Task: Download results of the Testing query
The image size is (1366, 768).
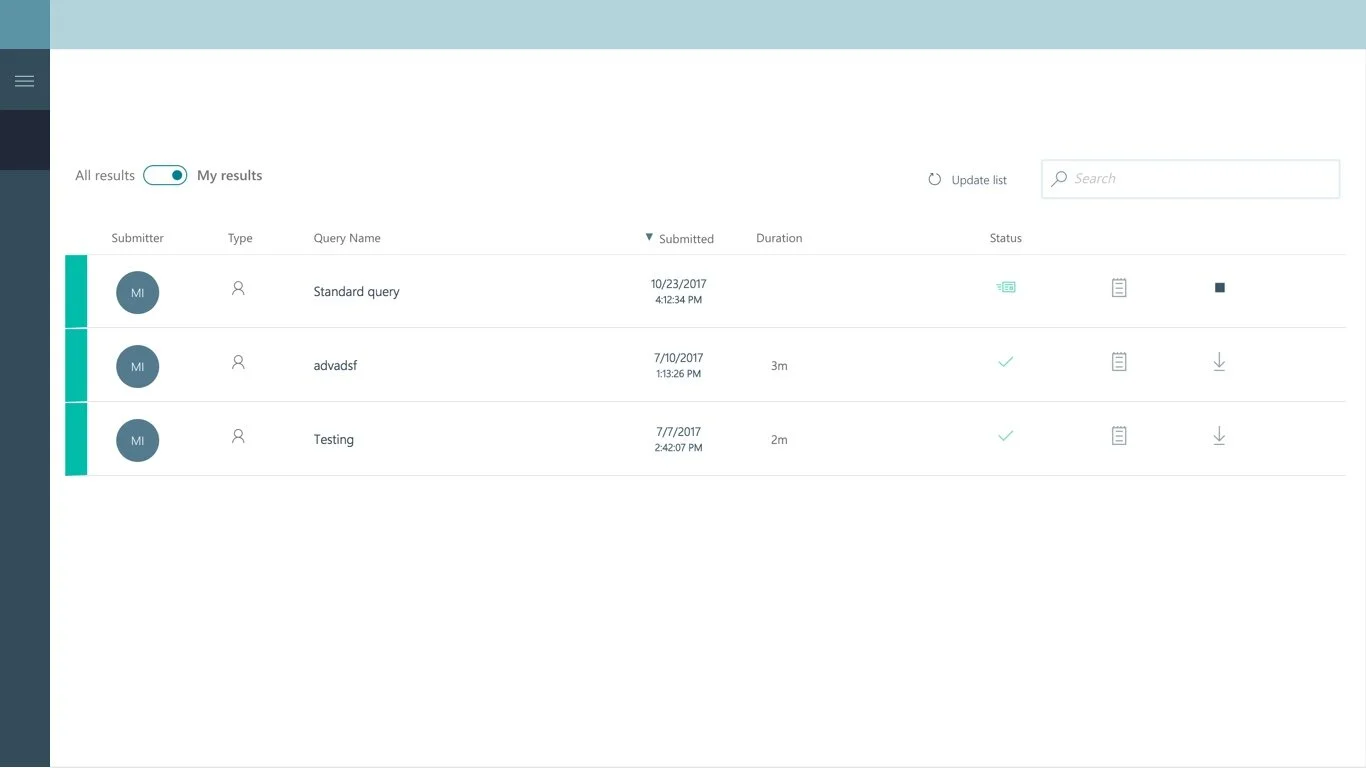Action: tap(1219, 436)
